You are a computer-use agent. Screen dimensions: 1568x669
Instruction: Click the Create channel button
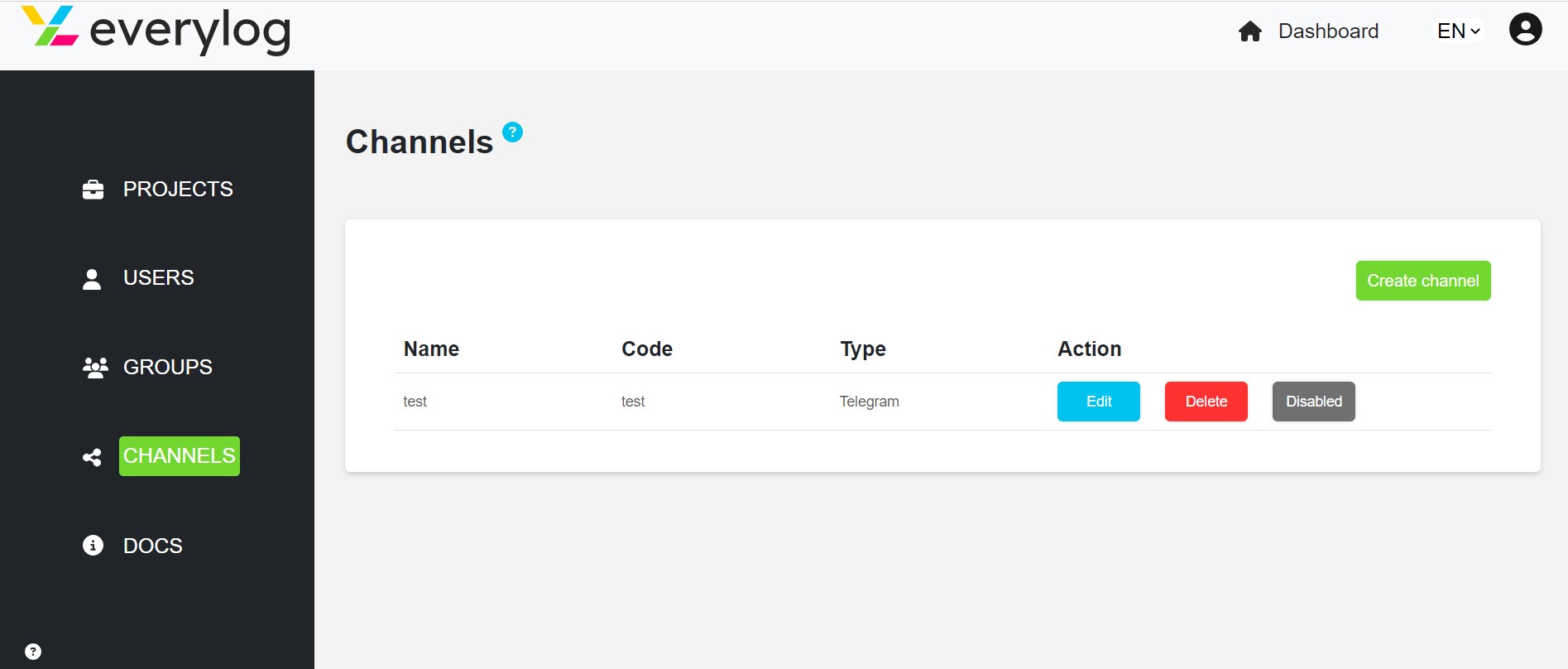point(1423,281)
